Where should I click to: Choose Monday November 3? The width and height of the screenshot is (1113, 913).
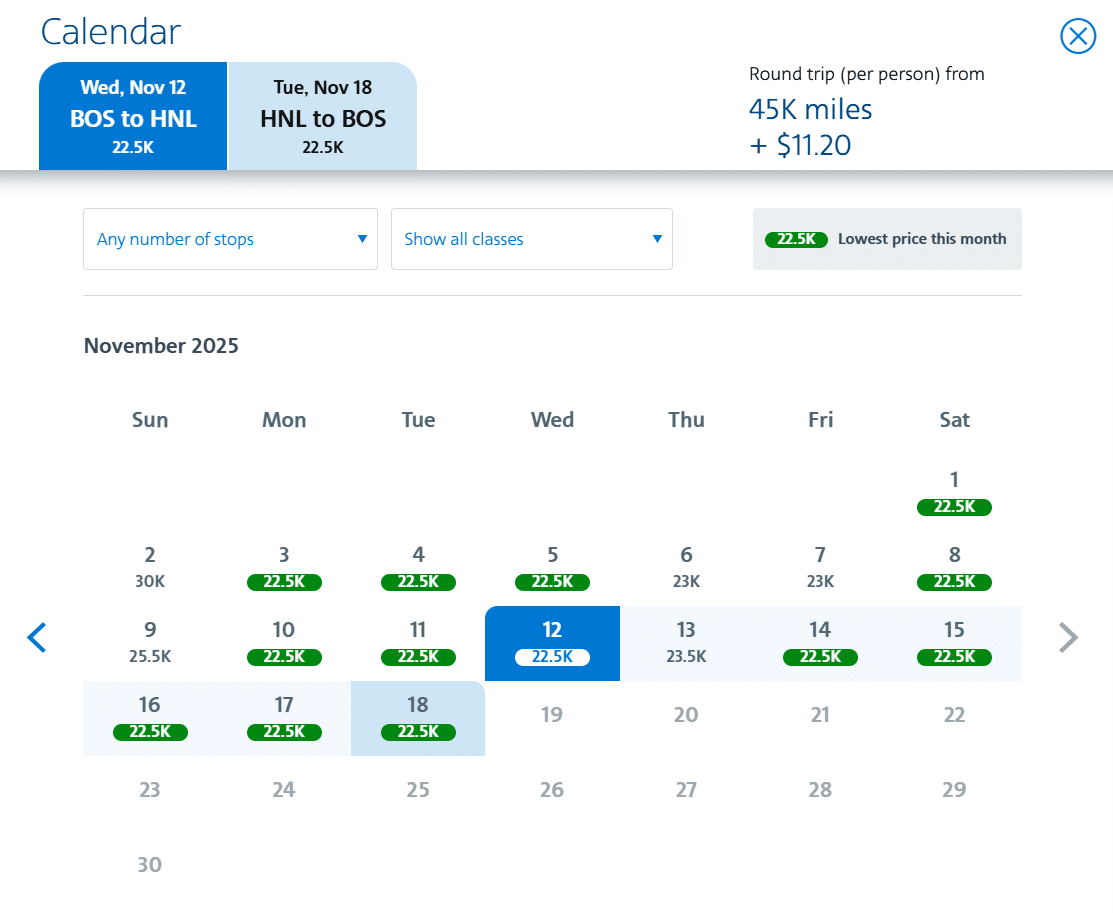[x=284, y=567]
